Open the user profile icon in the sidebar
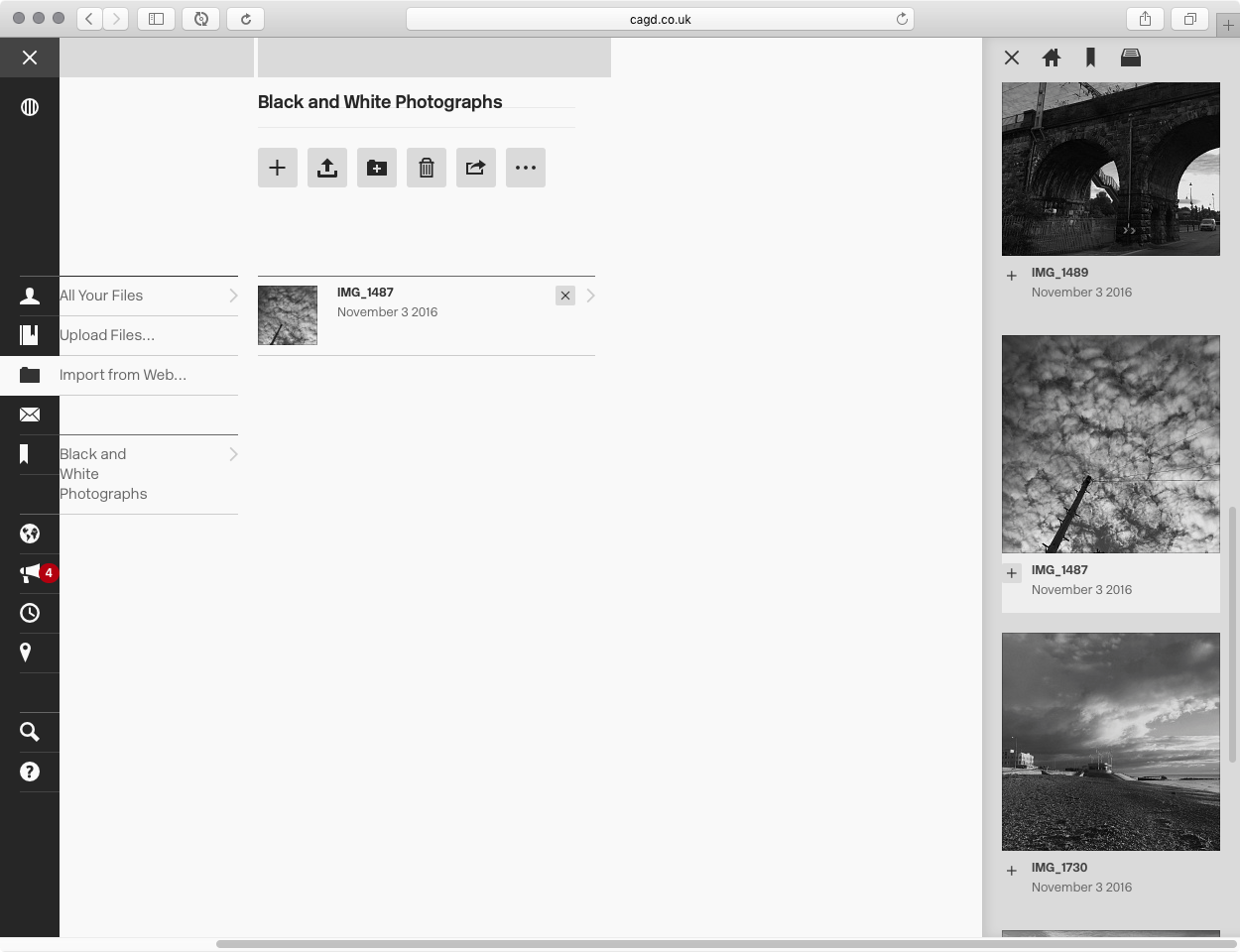1240x952 pixels. pyautogui.click(x=30, y=296)
